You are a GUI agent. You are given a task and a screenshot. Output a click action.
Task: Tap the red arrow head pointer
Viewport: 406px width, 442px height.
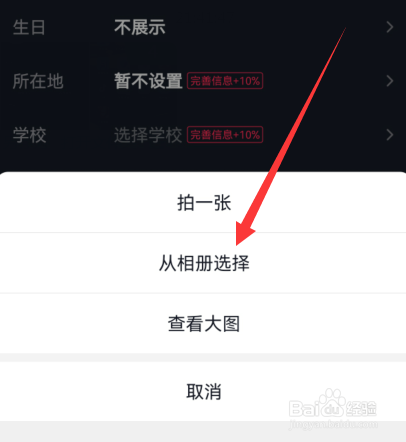(243, 233)
